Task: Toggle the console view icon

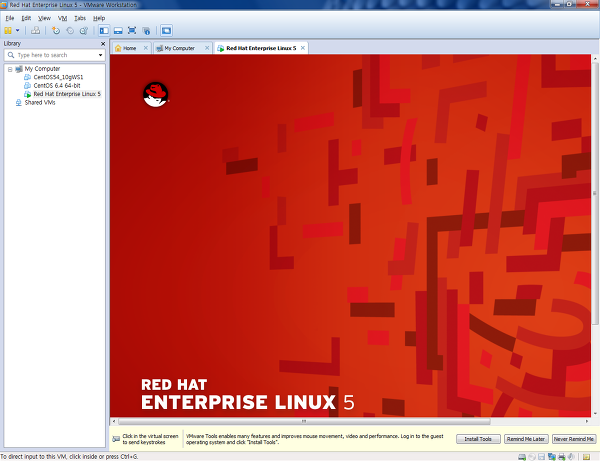Action: pos(166,31)
